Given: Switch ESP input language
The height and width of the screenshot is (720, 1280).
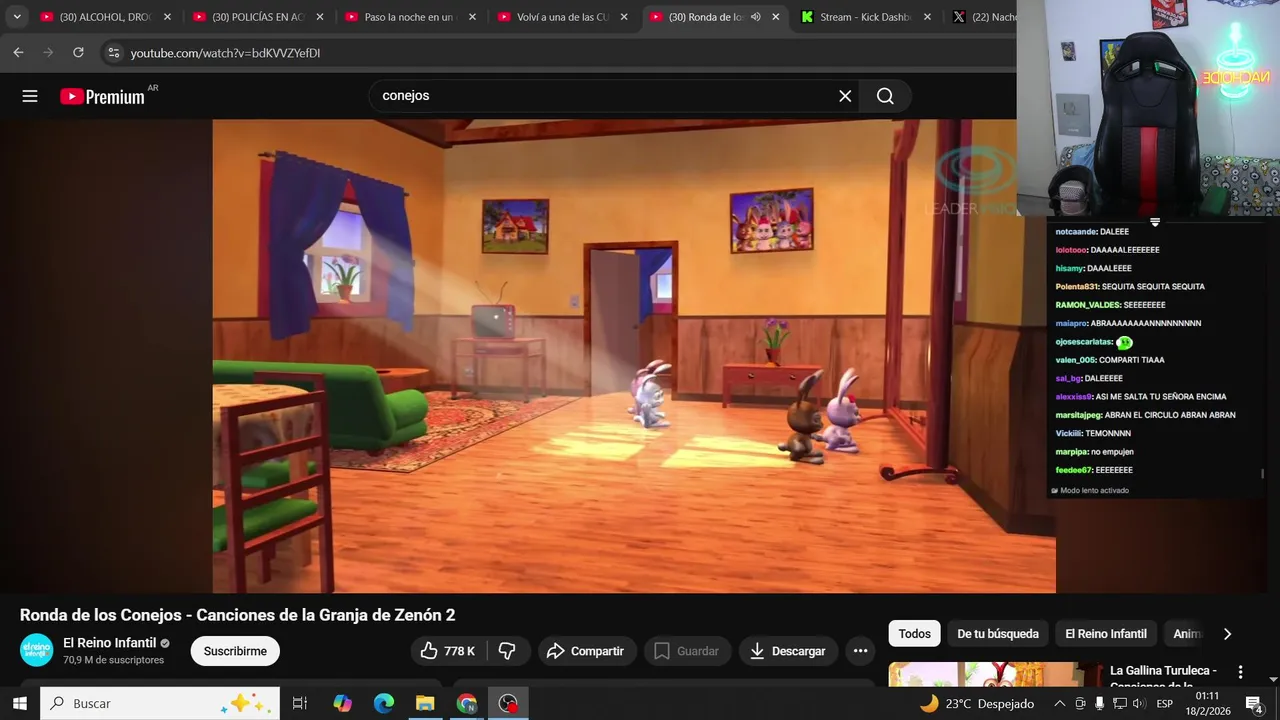Looking at the screenshot, I should tap(1165, 704).
